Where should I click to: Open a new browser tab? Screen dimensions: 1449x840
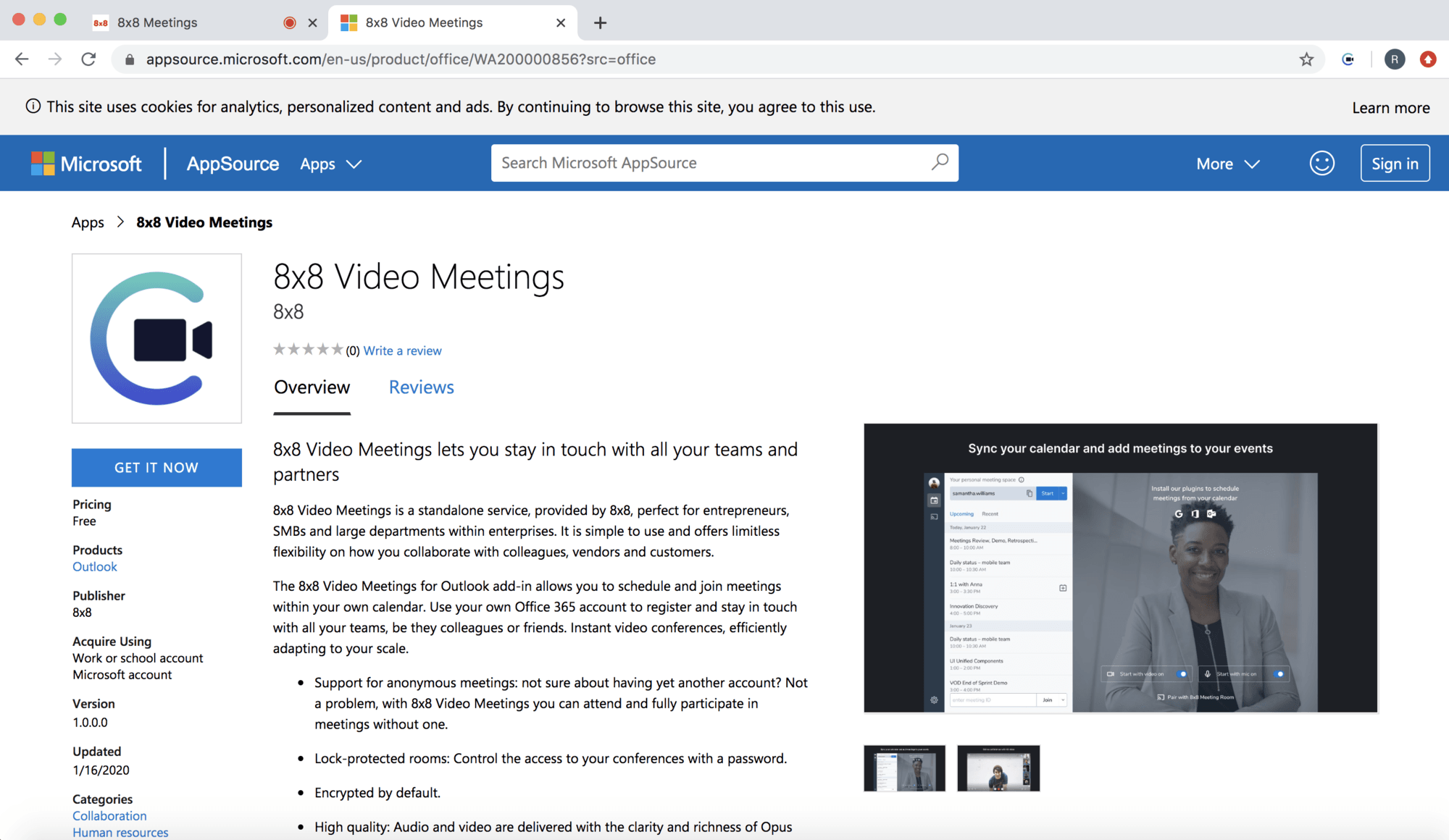pyautogui.click(x=600, y=22)
